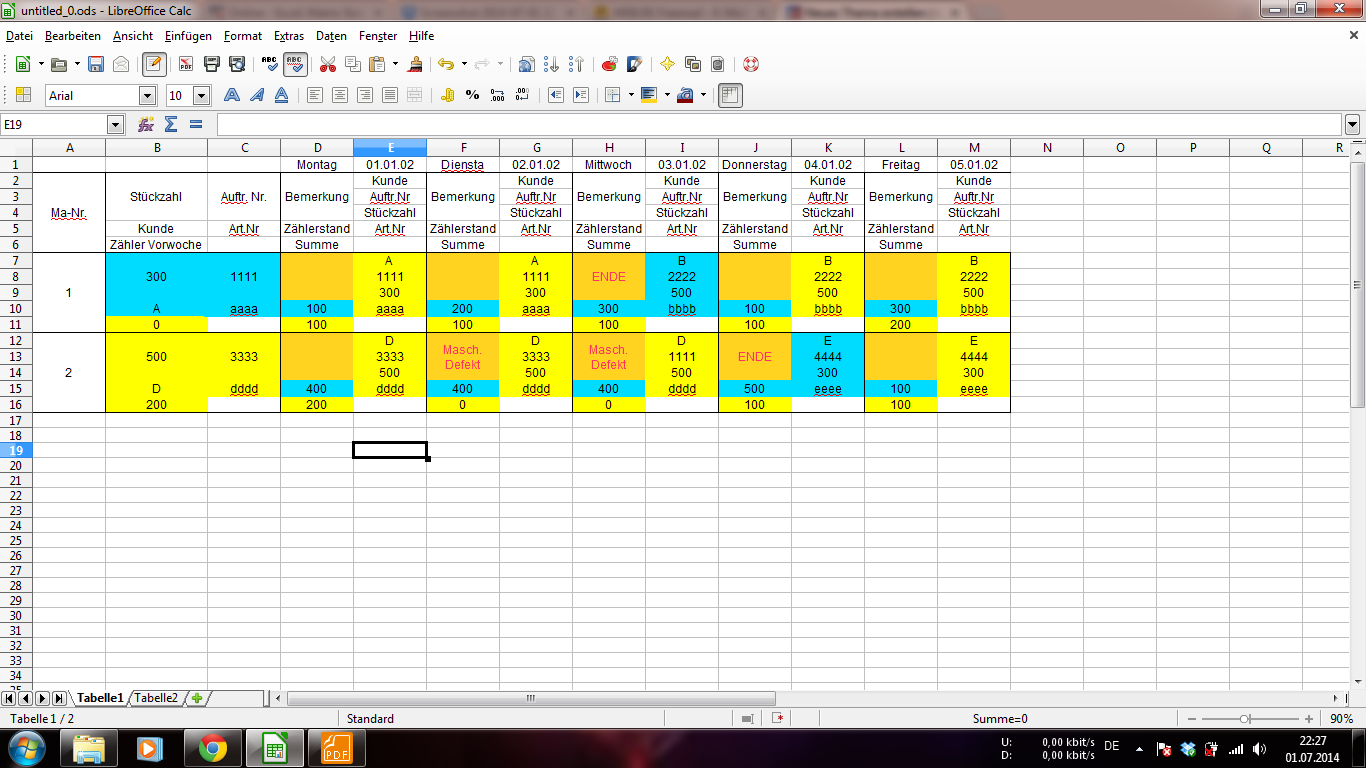Toggle Bold formatting
This screenshot has width=1366, height=768.
coord(232,95)
